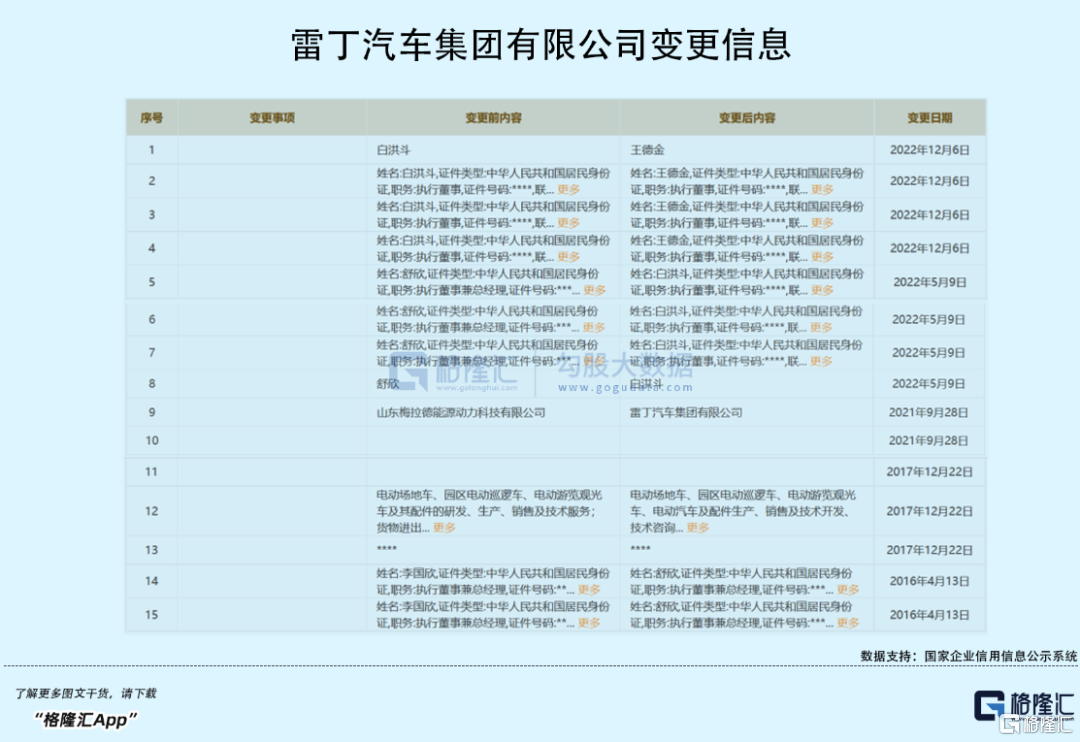Select 王德金 in row 1 after-change cell

pos(647,150)
